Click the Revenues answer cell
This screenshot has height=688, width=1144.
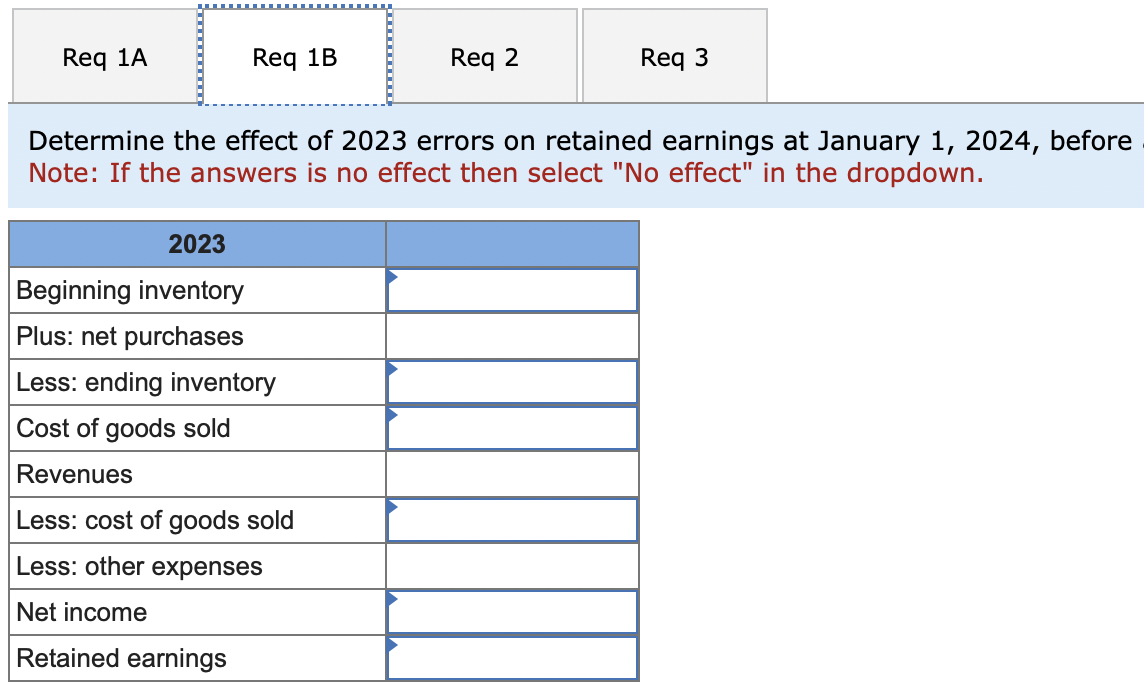tap(512, 473)
